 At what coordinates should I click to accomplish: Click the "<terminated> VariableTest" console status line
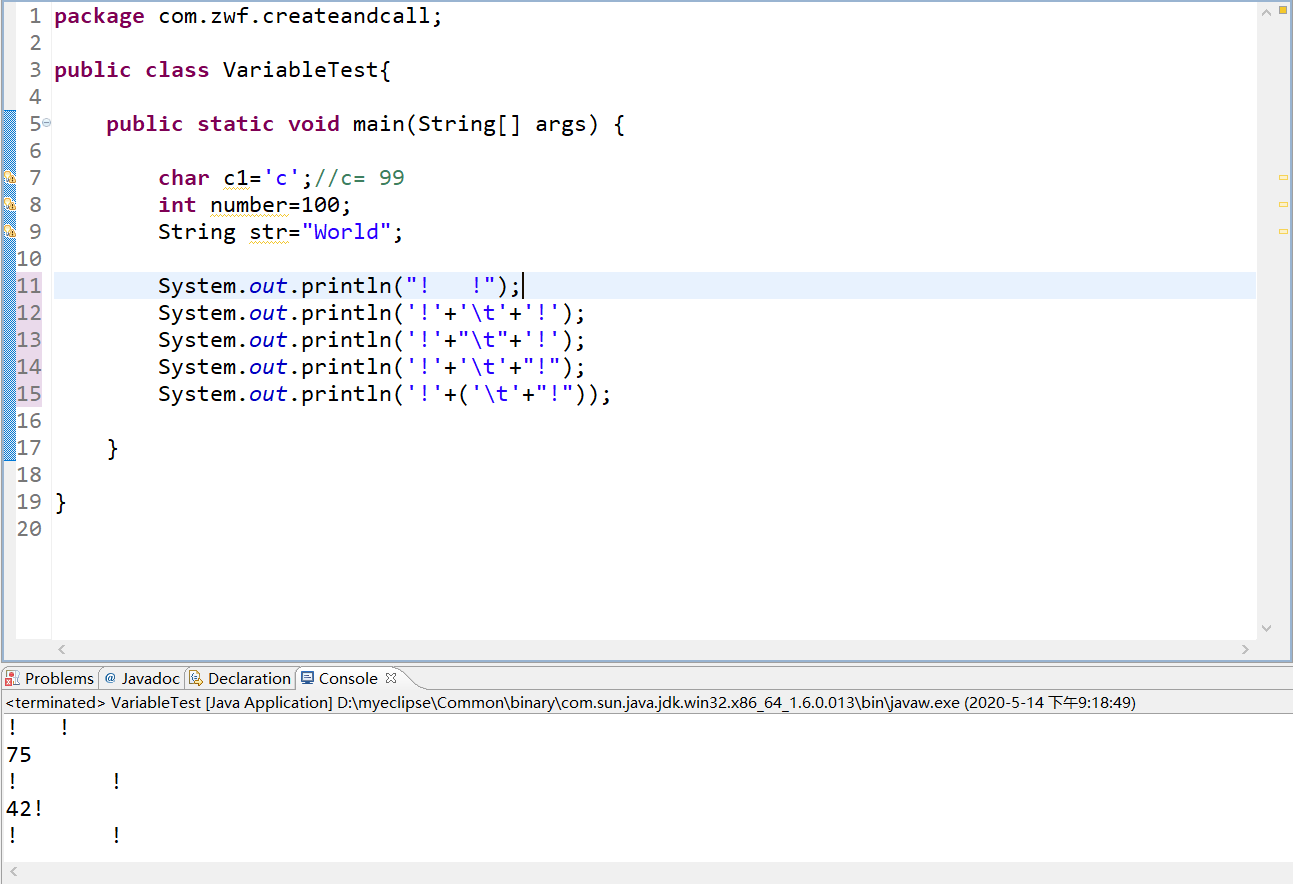(570, 703)
